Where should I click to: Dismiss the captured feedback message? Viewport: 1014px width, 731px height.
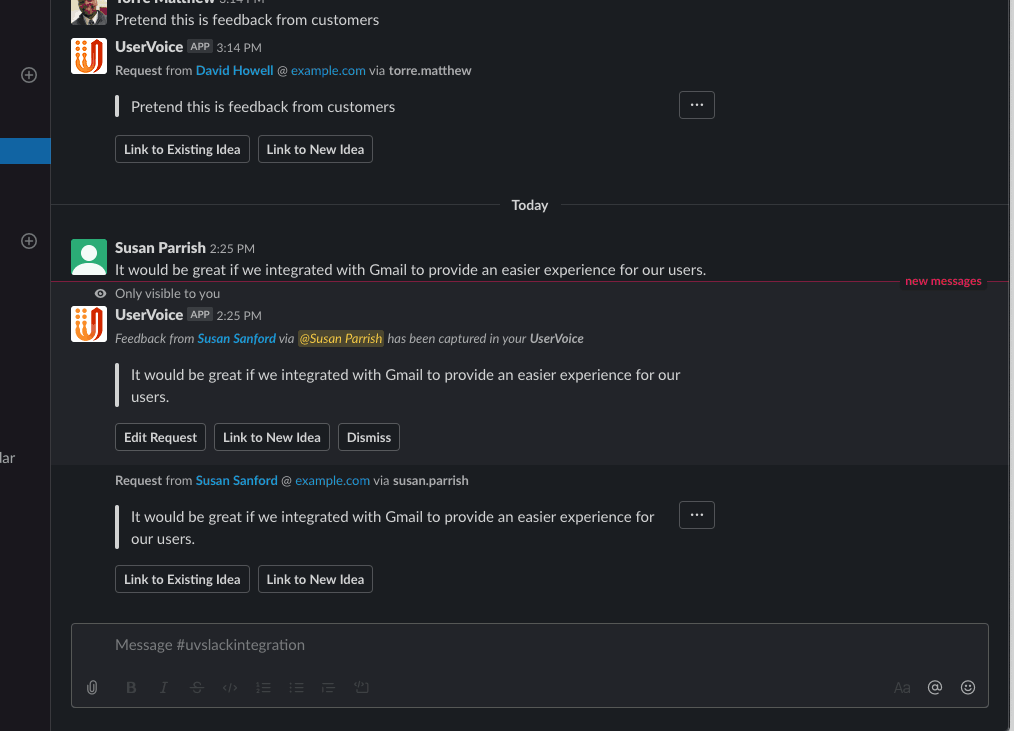pos(369,437)
